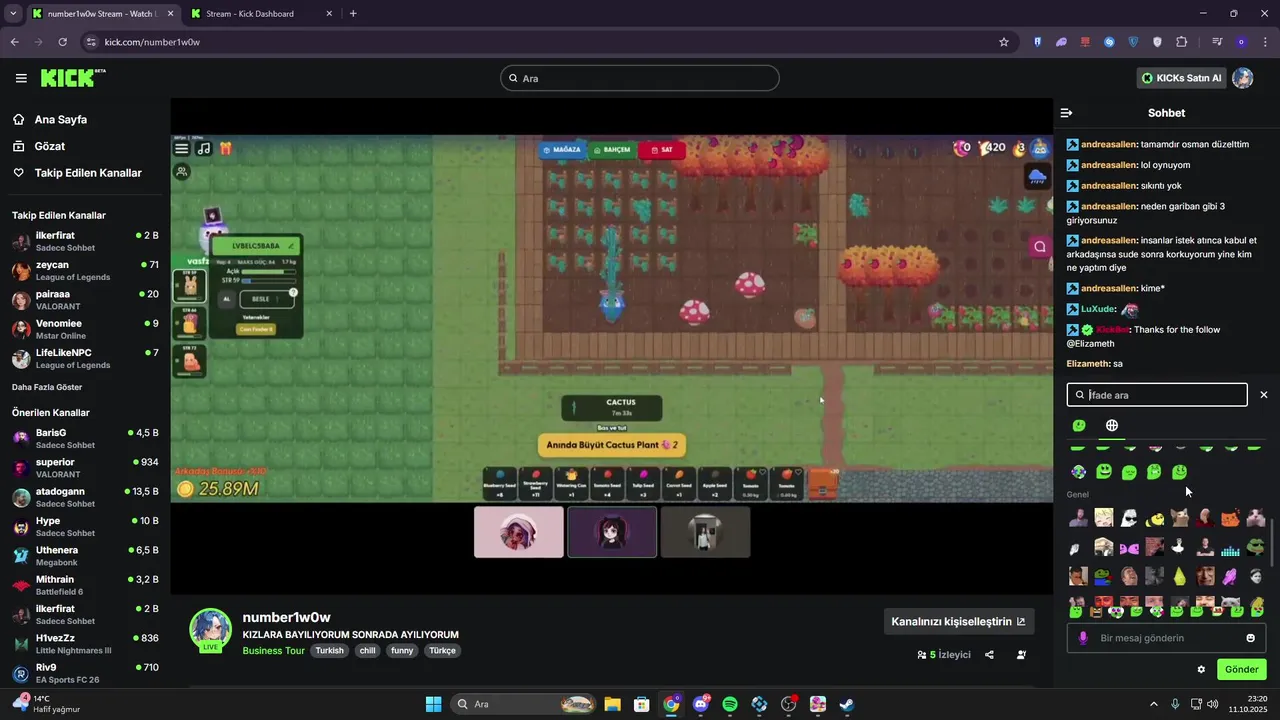Click the number1w0w streamer avatar
Screen dimensions: 1280x720
coord(211,630)
